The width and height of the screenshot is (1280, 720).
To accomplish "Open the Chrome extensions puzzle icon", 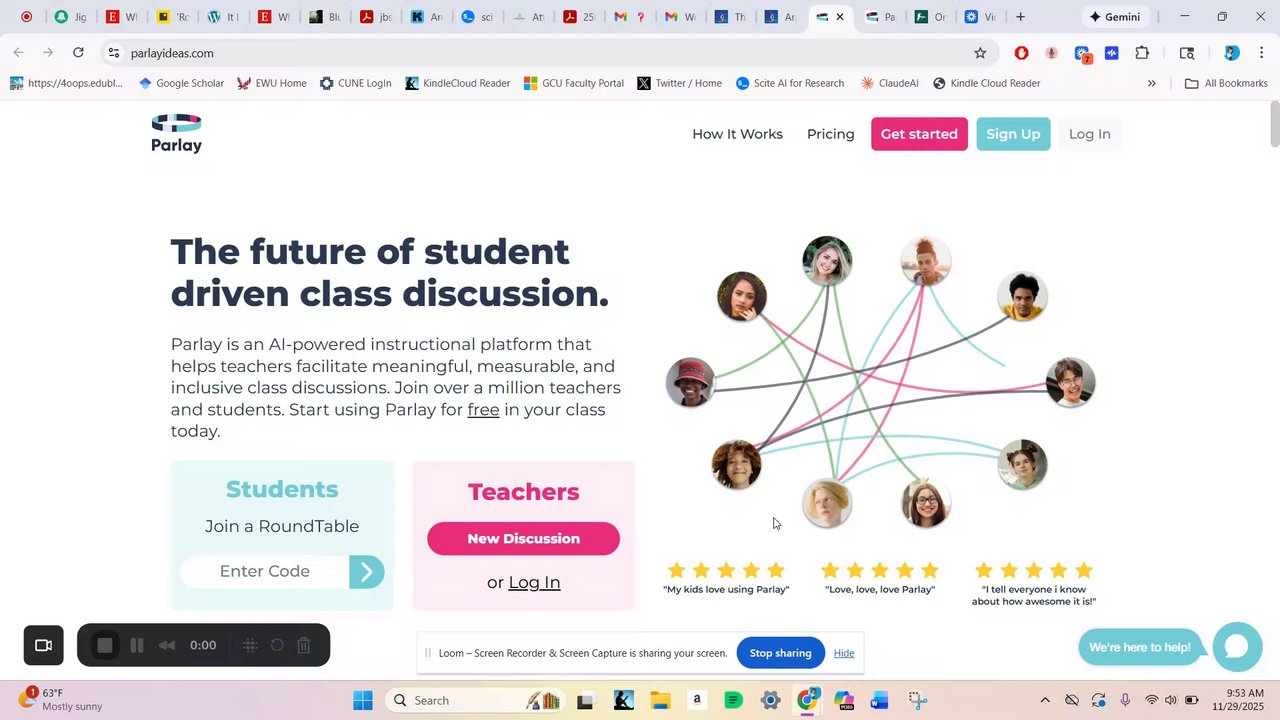I will (x=1142, y=53).
